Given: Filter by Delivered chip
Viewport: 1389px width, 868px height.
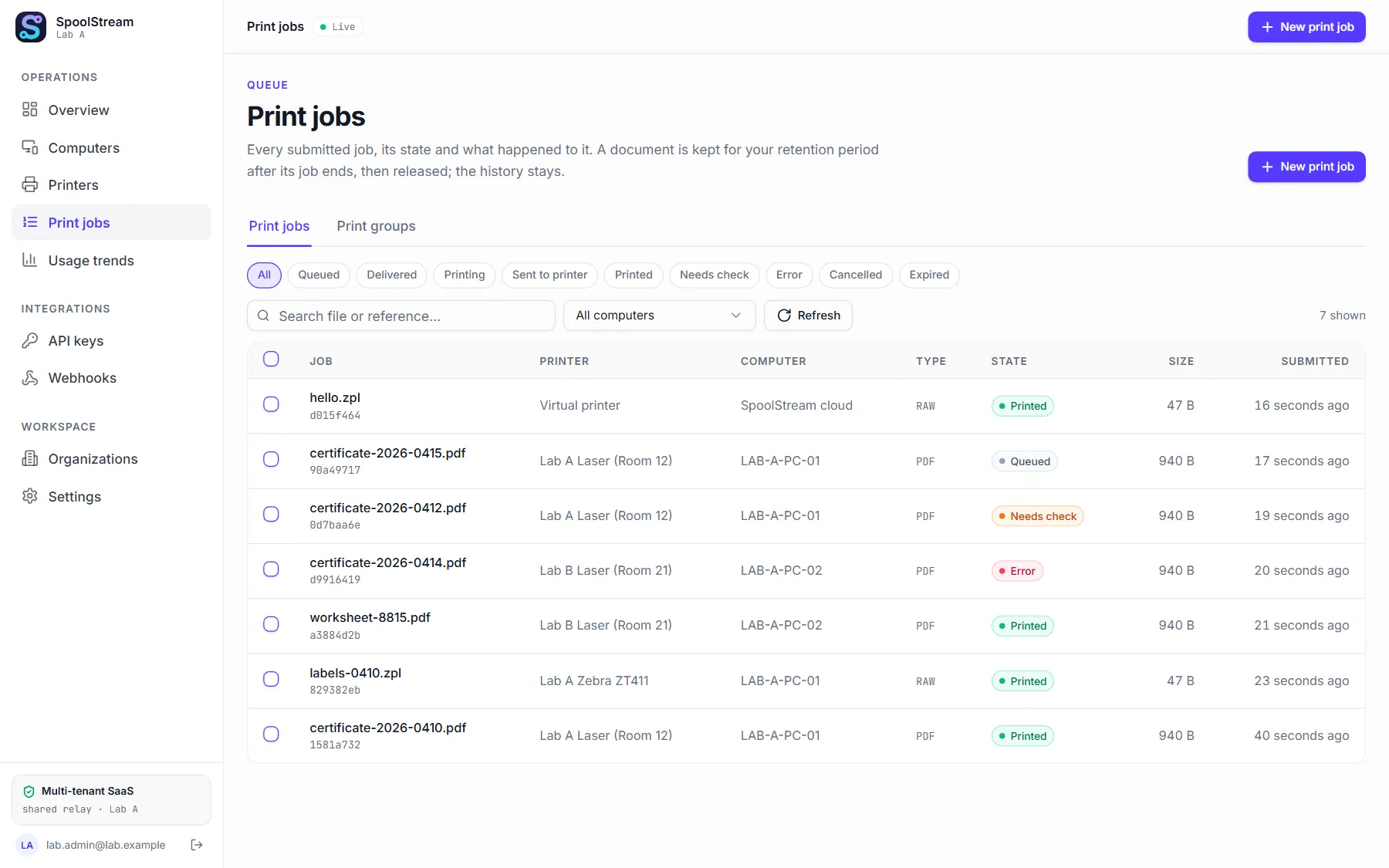Looking at the screenshot, I should [391, 275].
